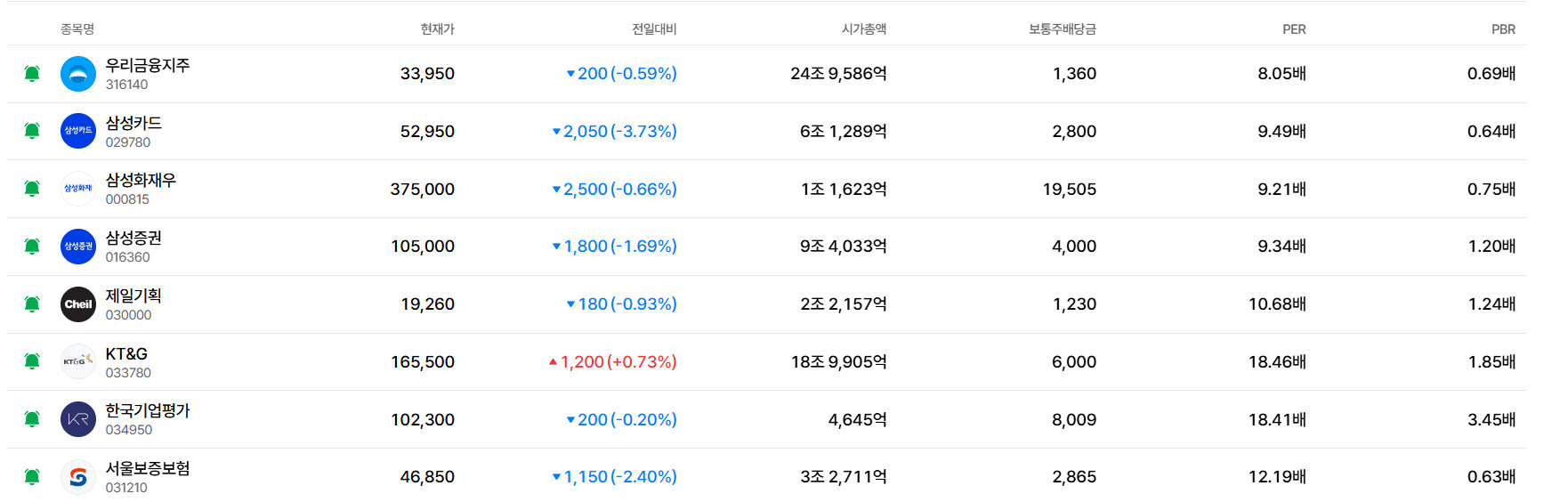This screenshot has height=502, width=1568.
Task: Click price change 1,150 (-2.40%)
Action: tap(615, 477)
